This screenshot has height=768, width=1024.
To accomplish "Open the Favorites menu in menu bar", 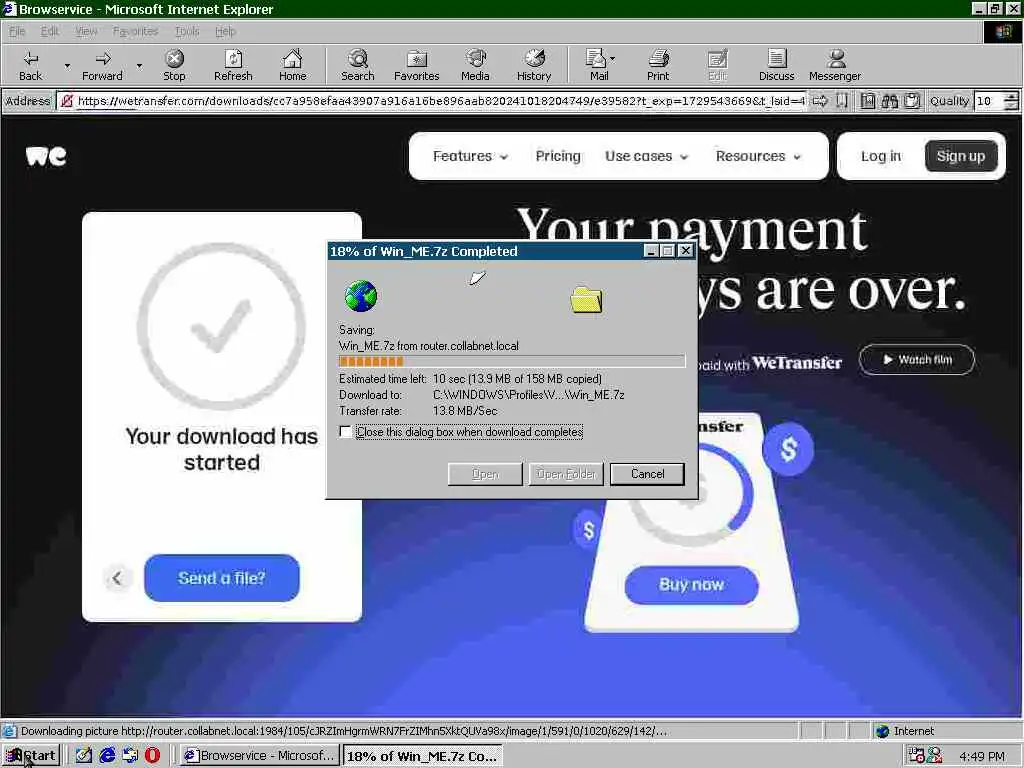I will point(135,31).
